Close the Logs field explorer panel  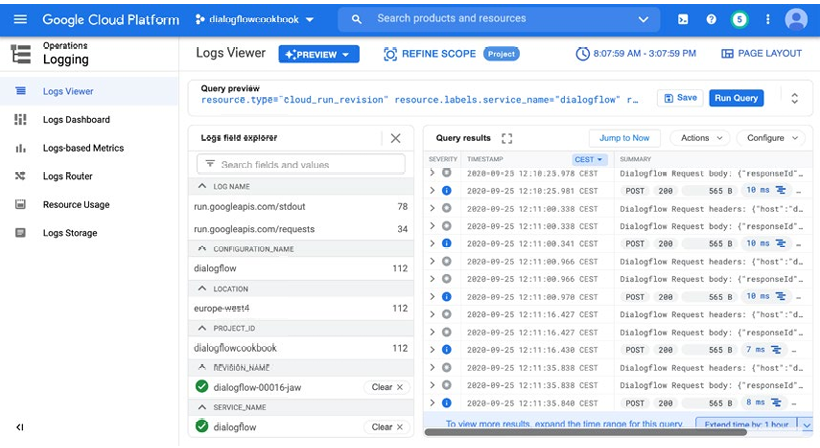396,138
